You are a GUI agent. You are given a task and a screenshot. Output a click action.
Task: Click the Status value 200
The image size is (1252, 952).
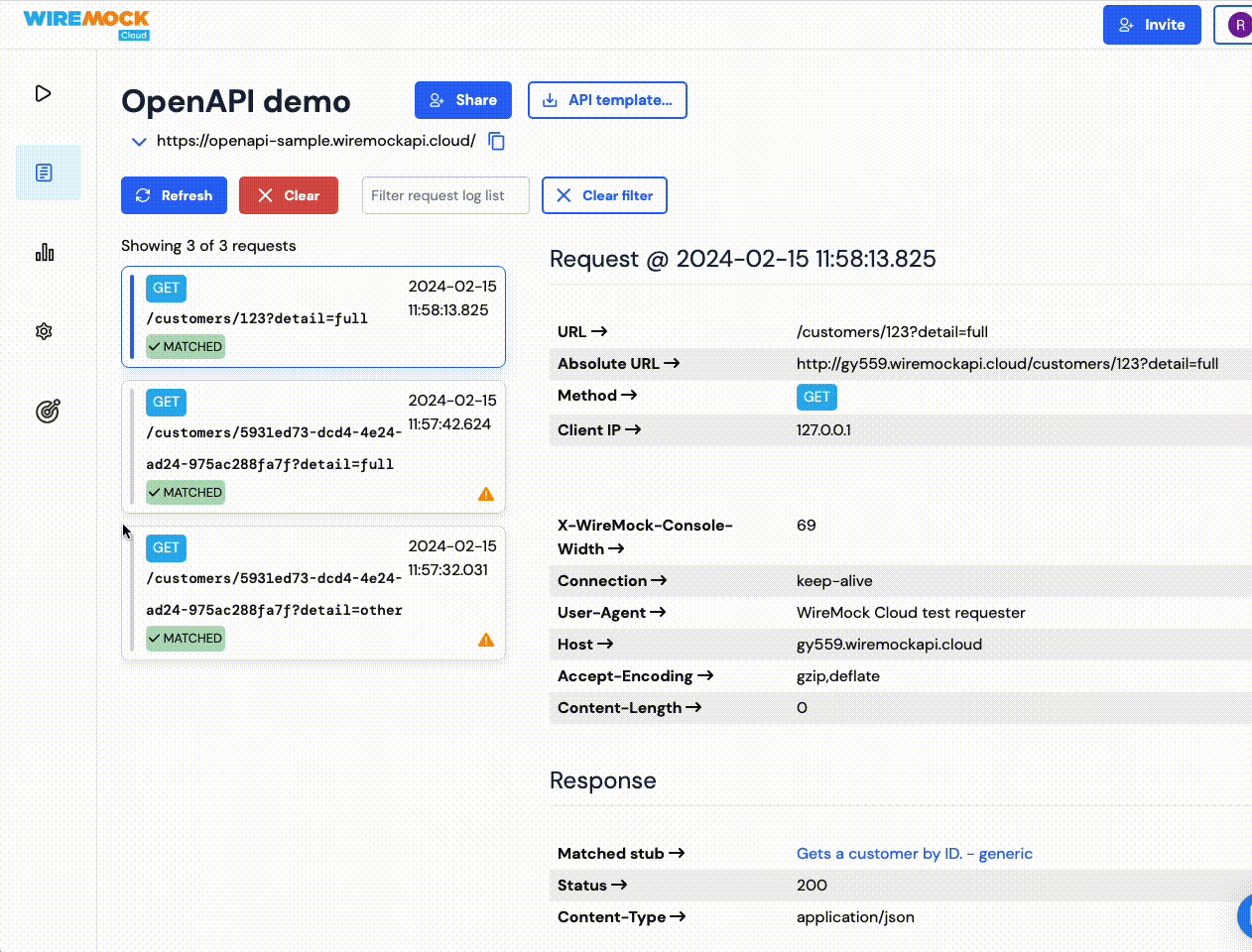pyautogui.click(x=812, y=886)
